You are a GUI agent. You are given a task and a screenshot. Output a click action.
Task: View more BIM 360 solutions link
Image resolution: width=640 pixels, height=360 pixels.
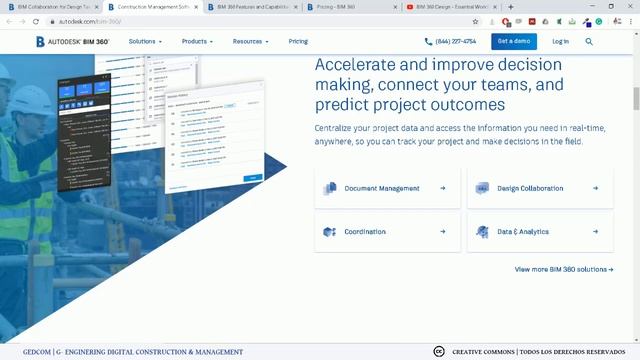pos(564,269)
